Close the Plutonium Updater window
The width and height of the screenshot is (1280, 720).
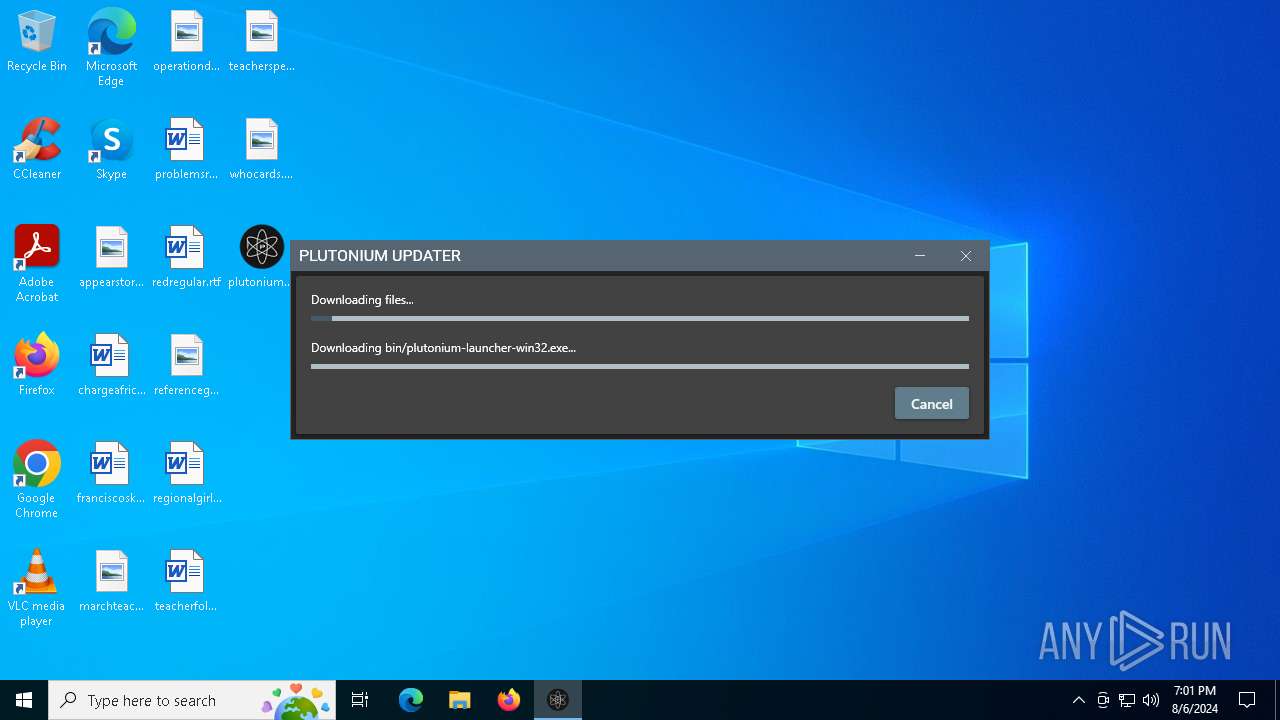point(966,256)
